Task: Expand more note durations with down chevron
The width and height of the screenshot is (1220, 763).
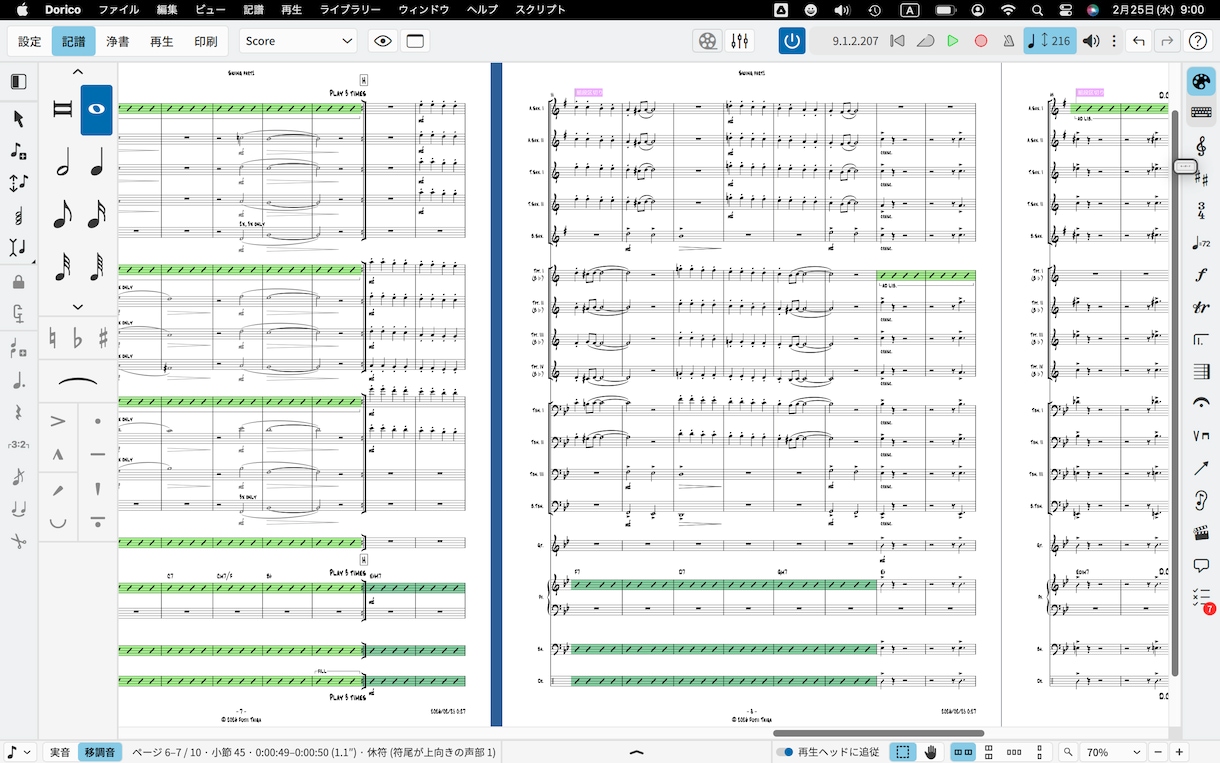Action: coord(78,307)
